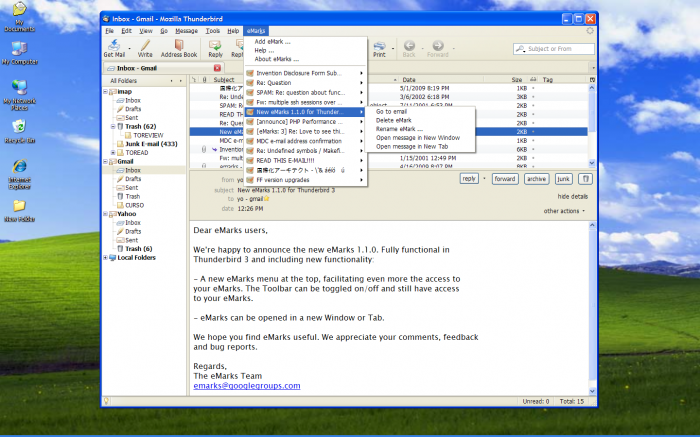Close the Inbox - Gmail tab
This screenshot has width=700, height=437.
click(217, 68)
